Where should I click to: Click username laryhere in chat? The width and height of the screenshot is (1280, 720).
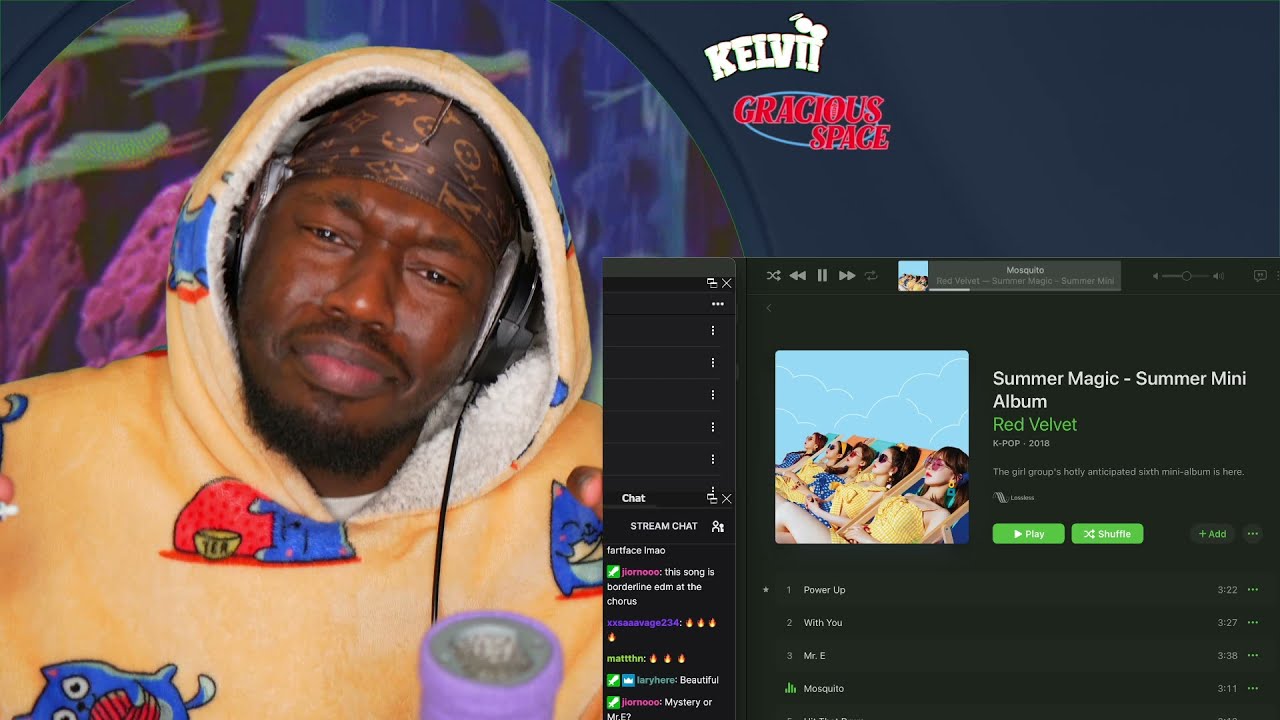655,680
